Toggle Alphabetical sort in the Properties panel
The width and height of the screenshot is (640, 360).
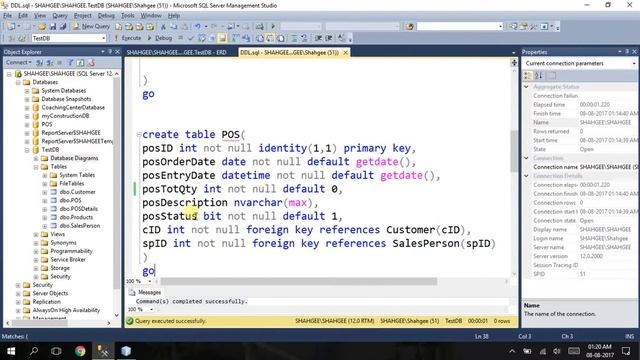pos(538,76)
